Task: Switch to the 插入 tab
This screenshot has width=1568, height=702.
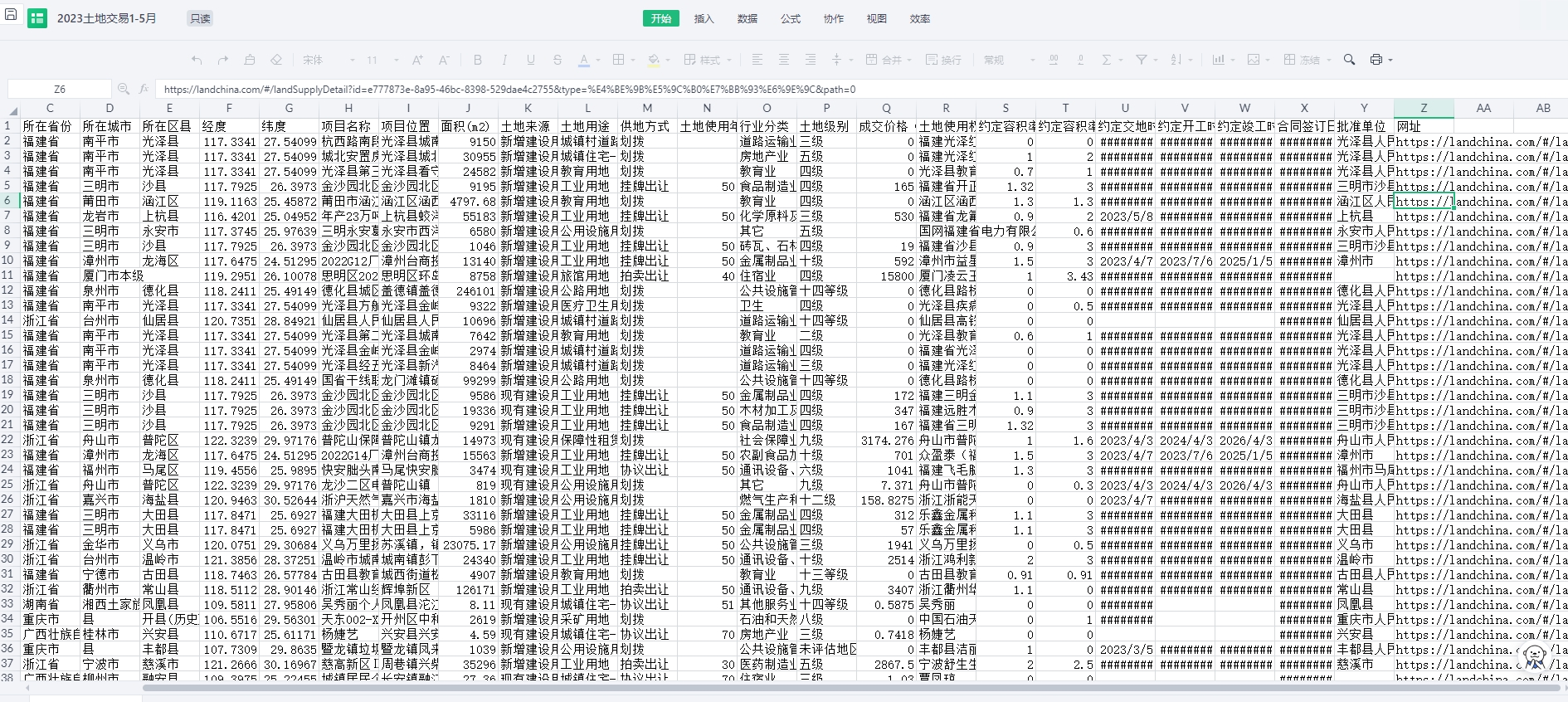Action: tap(704, 18)
